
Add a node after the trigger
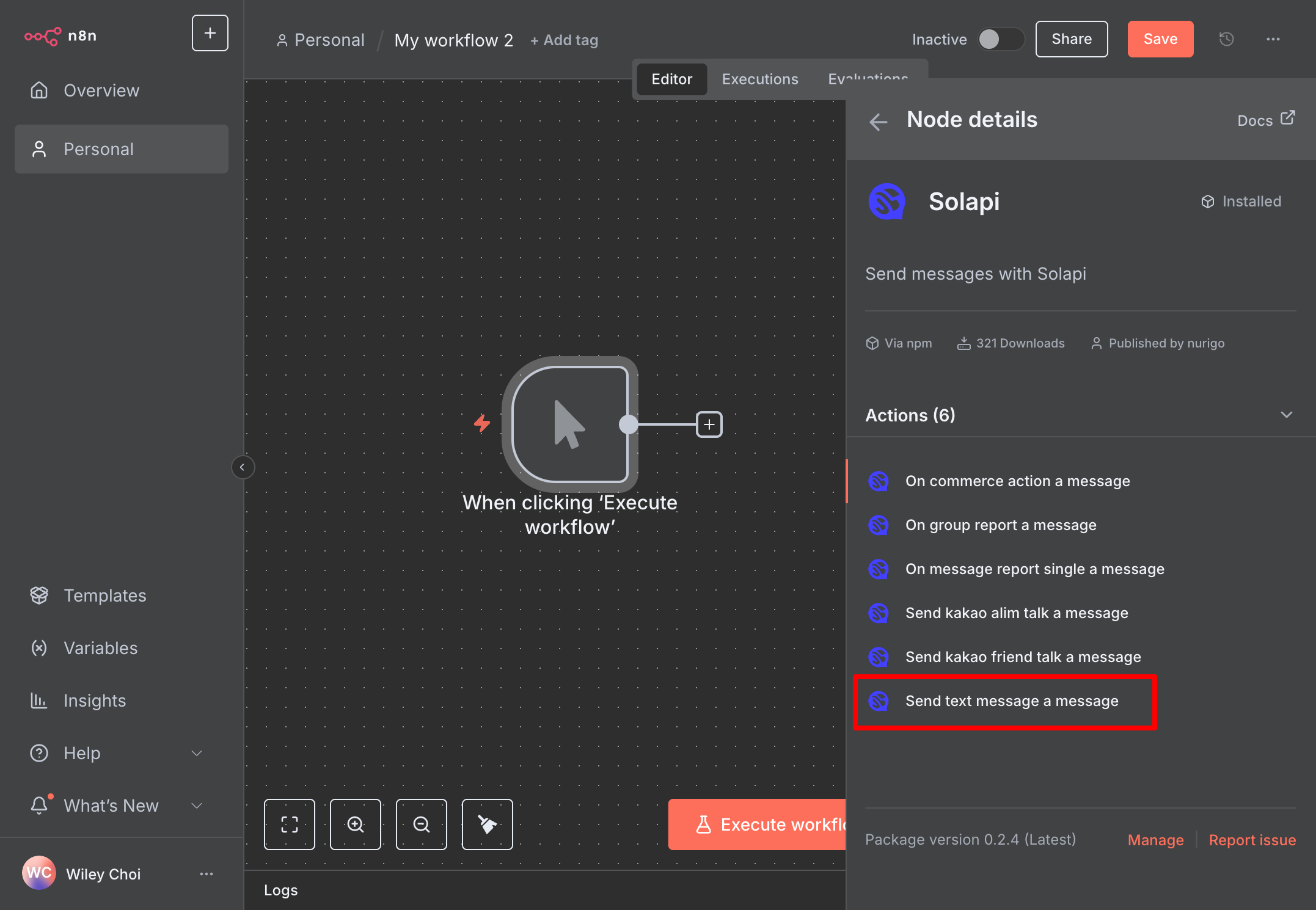[x=709, y=424]
